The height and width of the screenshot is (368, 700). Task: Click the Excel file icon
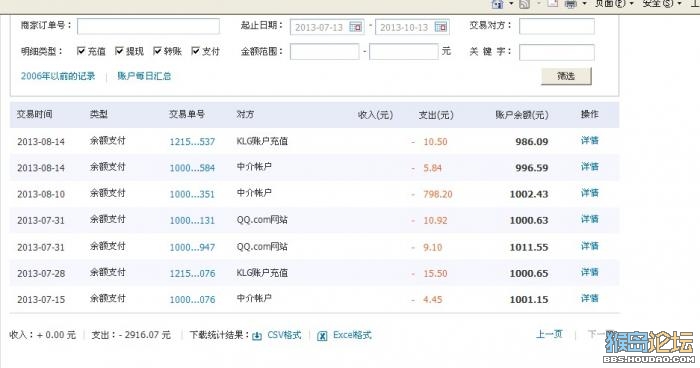coord(322,336)
